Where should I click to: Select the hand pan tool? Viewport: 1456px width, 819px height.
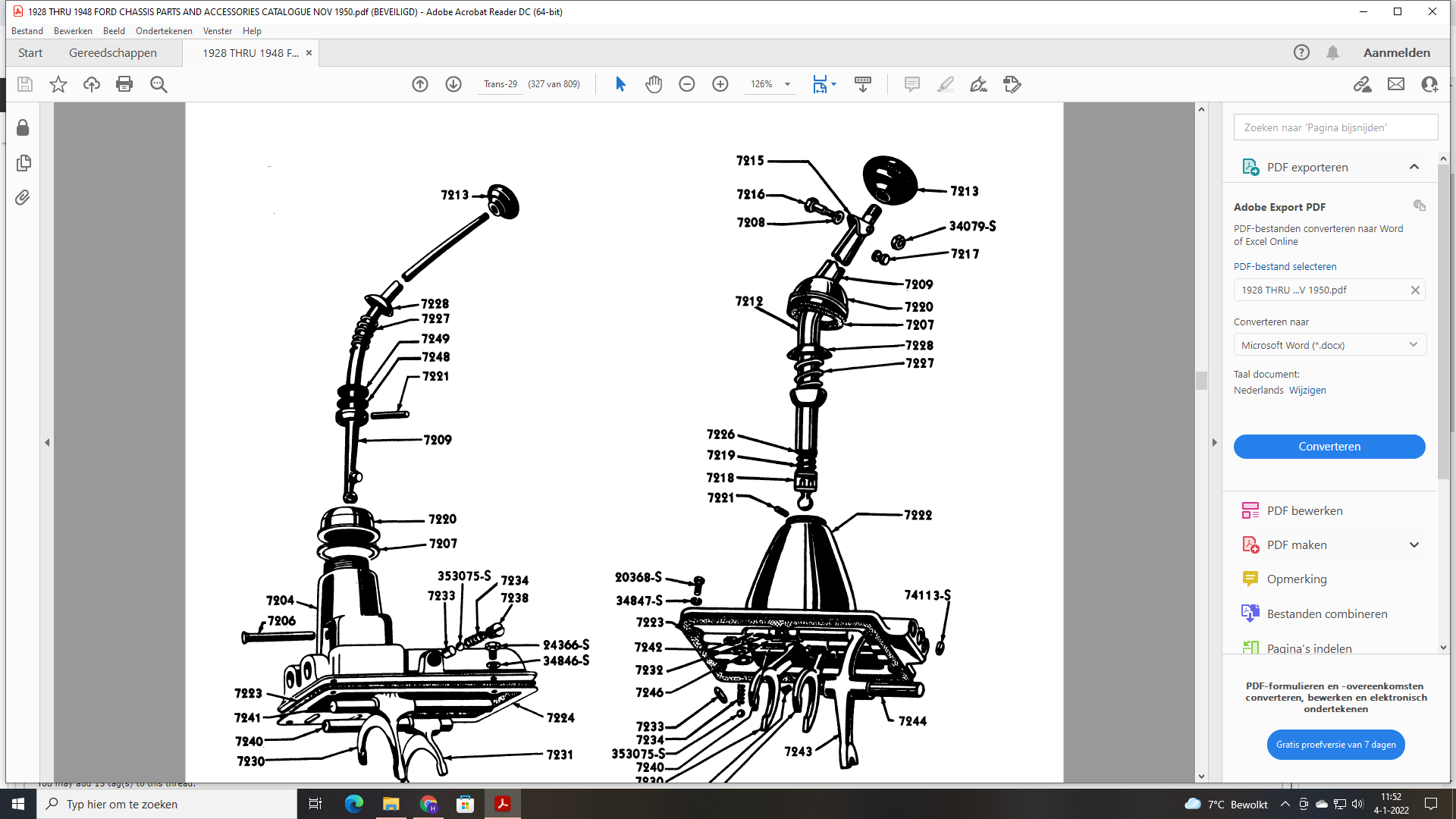[654, 84]
